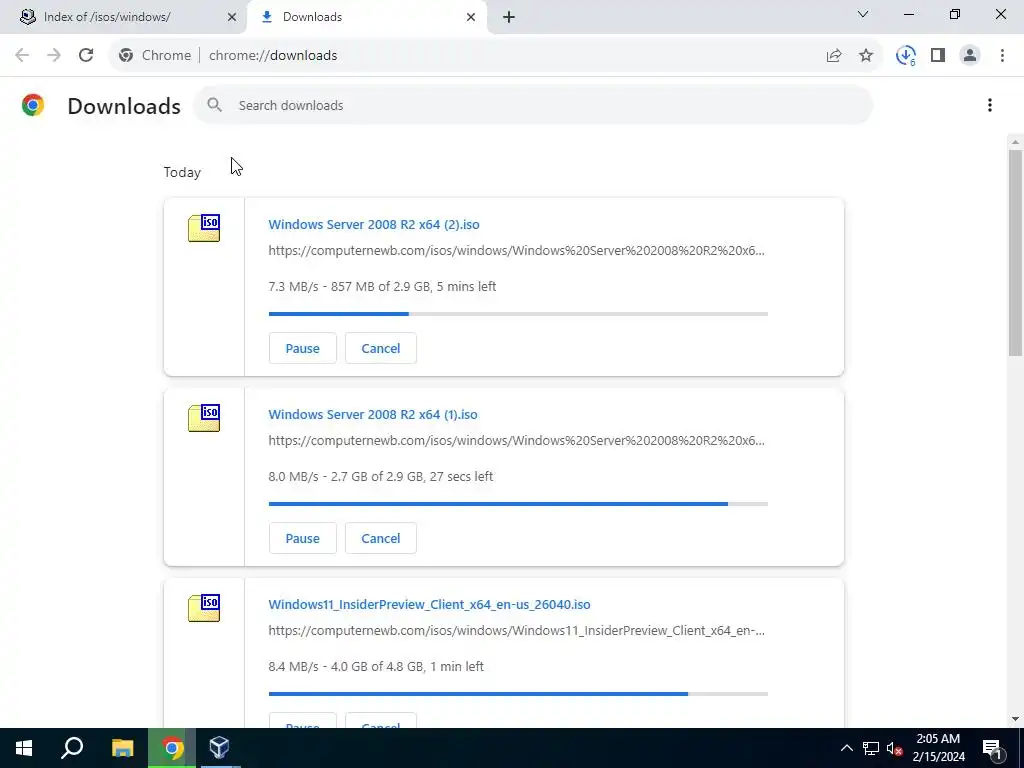Focus the Search downloads field
Viewport: 1024px width, 768px height.
click(x=533, y=105)
